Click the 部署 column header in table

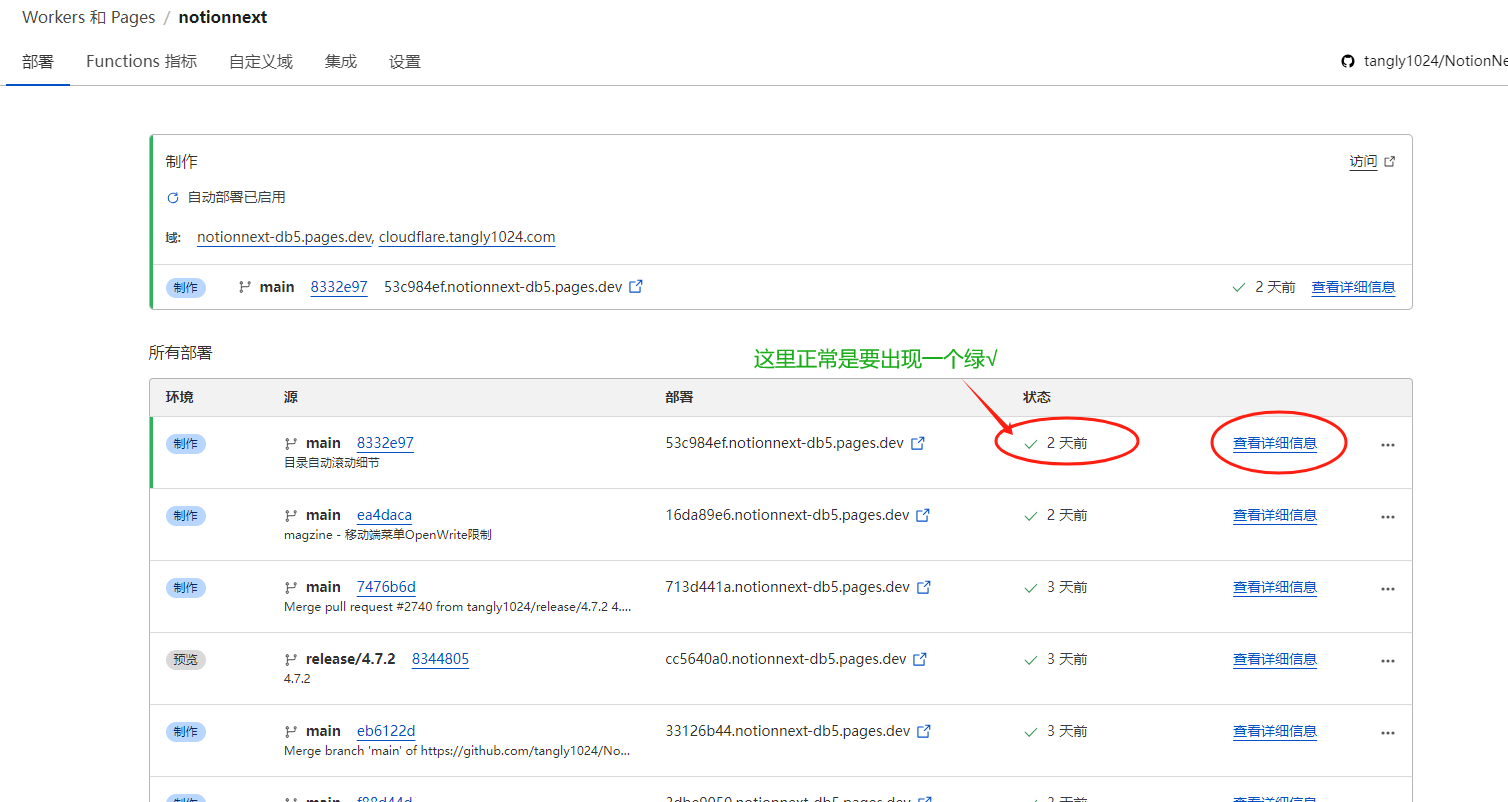coord(679,397)
